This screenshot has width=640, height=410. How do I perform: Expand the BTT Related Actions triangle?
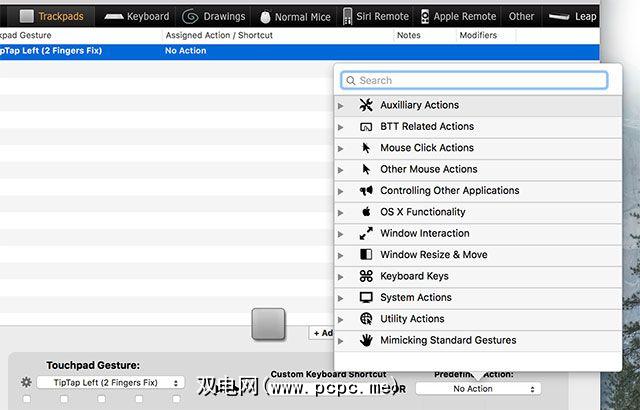point(340,127)
